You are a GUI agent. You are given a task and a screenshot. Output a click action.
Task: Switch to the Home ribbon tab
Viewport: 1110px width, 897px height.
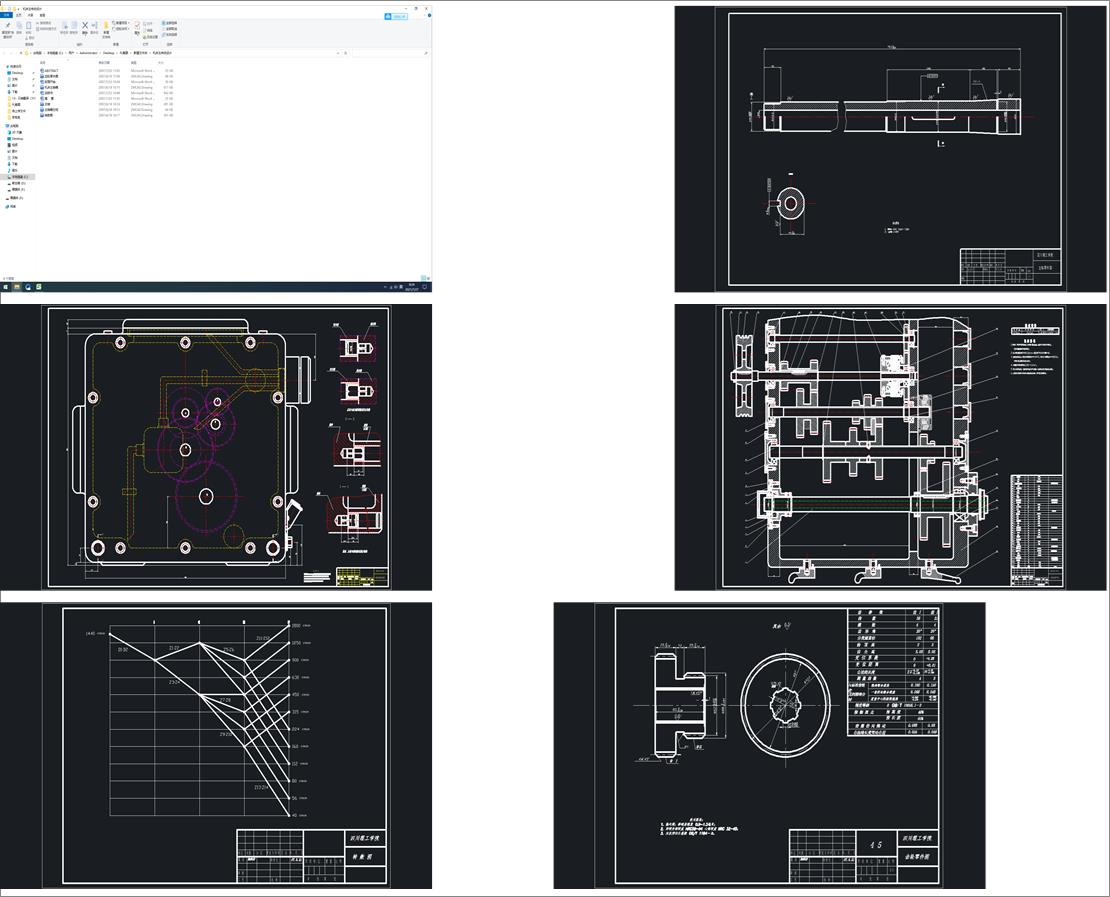click(18, 15)
